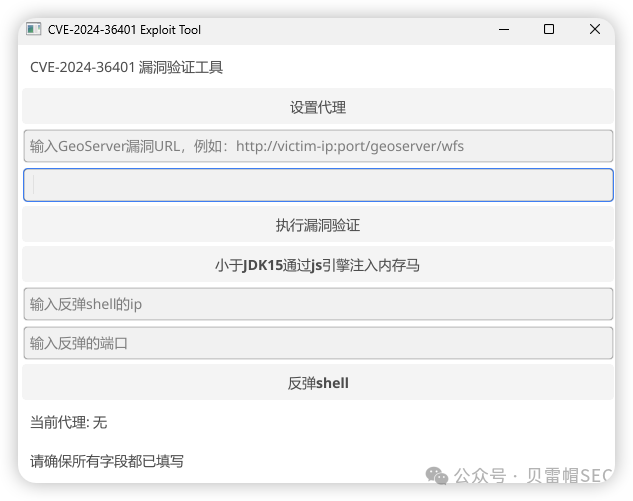Image resolution: width=633 pixels, height=501 pixels.
Task: Run 执行漏洞验证 vulnerability check
Action: click(318, 225)
